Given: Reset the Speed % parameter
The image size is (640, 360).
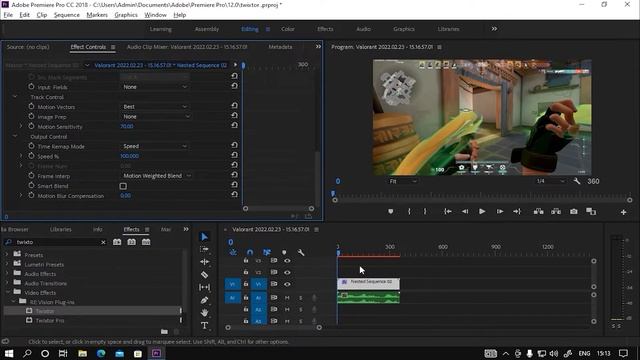Looking at the screenshot, I should [234, 155].
